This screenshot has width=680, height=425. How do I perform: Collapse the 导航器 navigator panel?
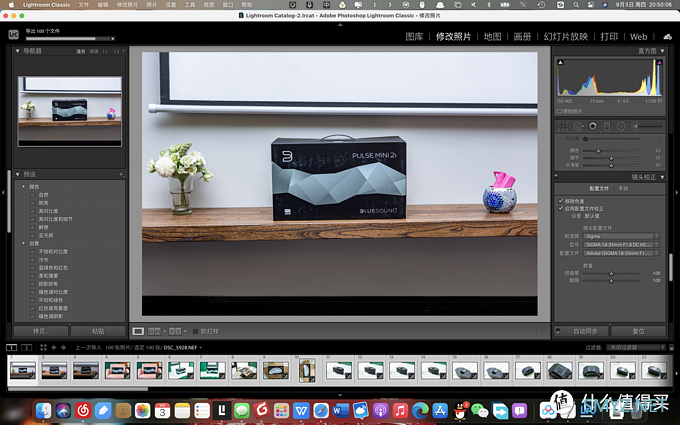[17, 51]
